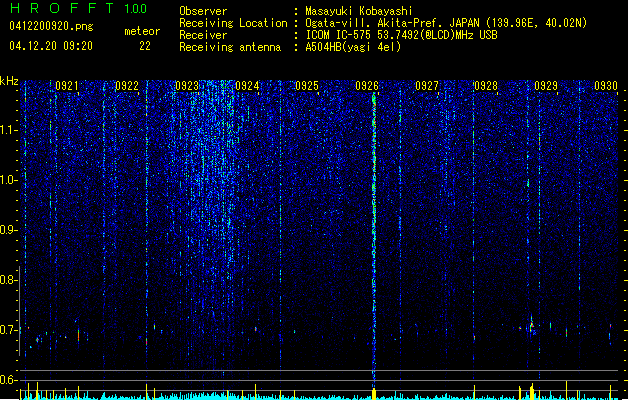Click the 0924 time marker
Viewport: 629px width, 400px height.
coord(247,86)
